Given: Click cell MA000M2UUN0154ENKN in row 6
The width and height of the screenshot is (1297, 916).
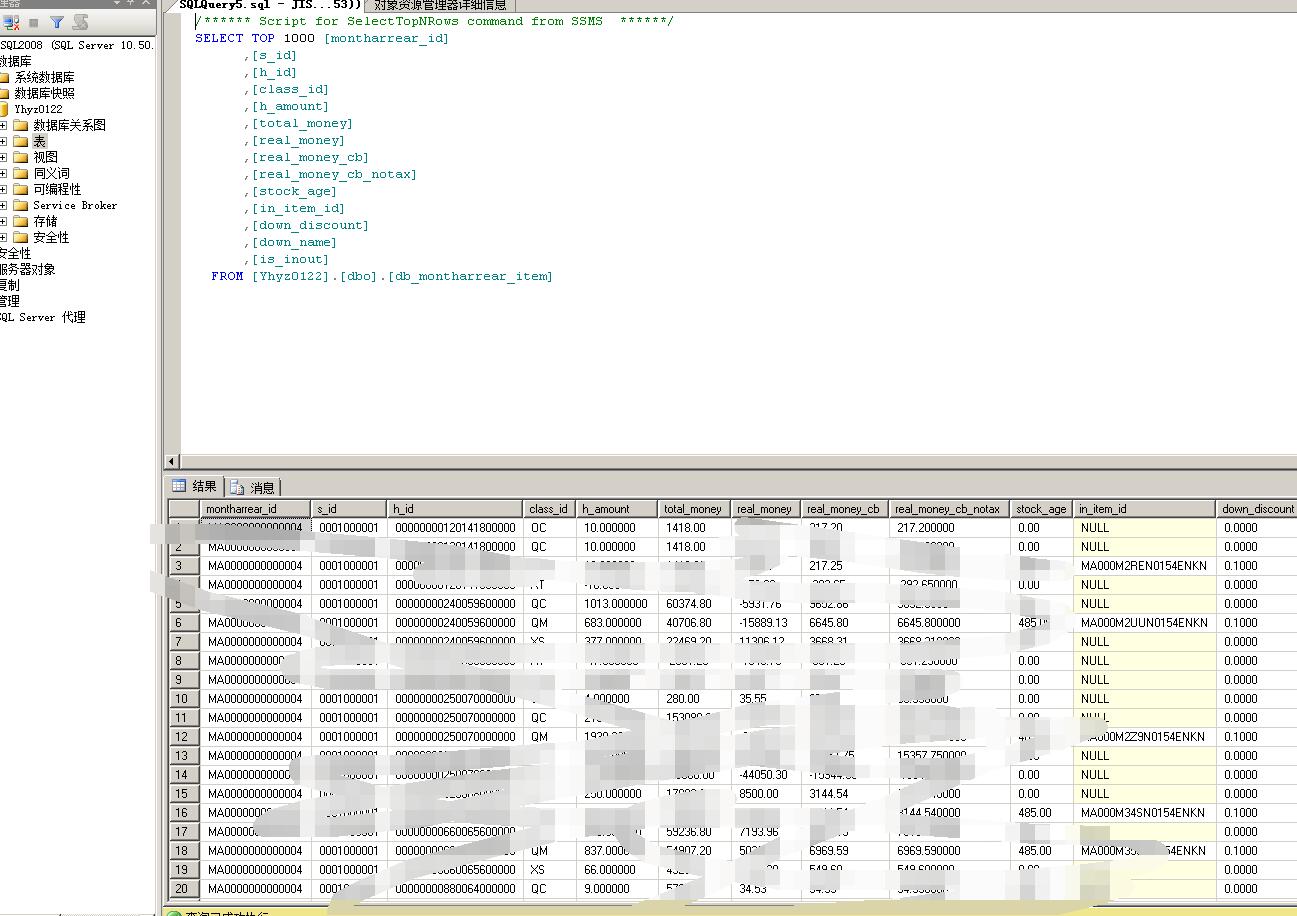Looking at the screenshot, I should pos(1144,623).
